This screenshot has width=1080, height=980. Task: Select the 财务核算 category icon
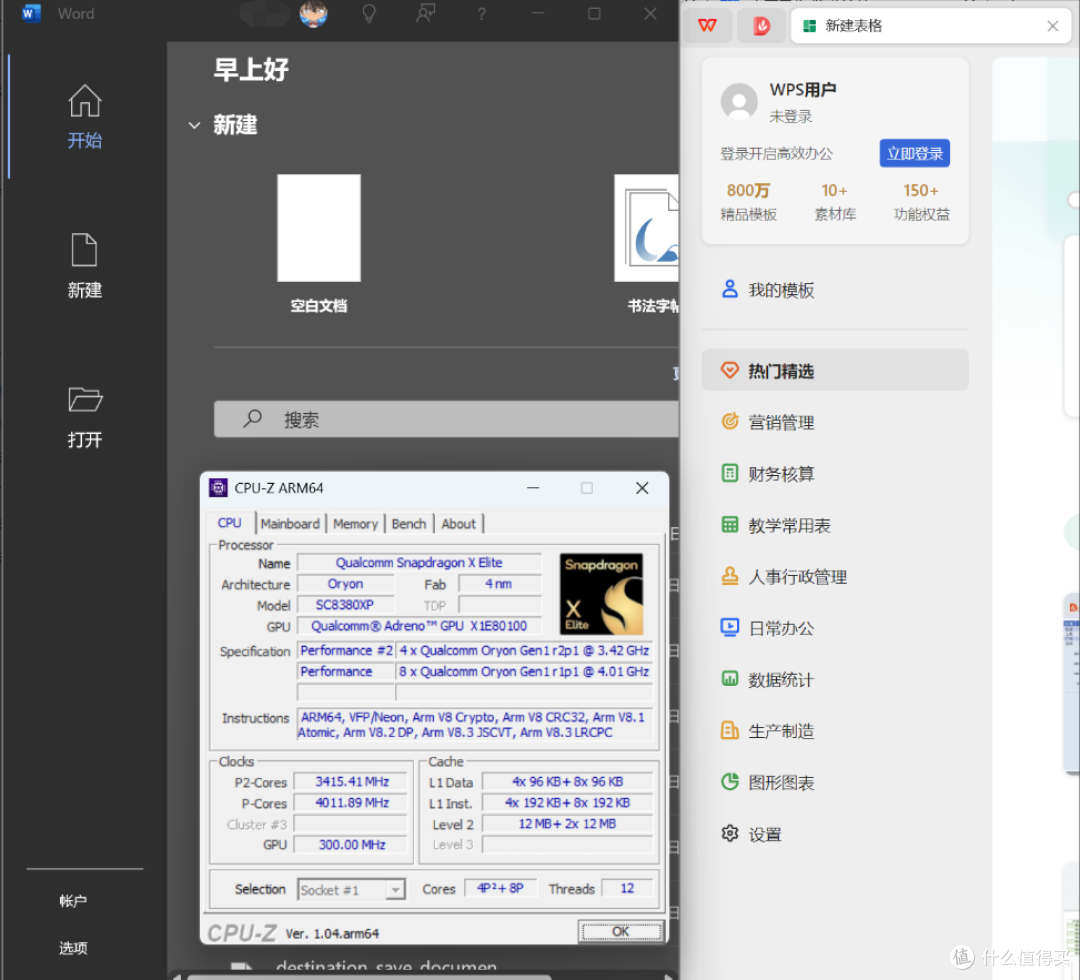pyautogui.click(x=730, y=473)
